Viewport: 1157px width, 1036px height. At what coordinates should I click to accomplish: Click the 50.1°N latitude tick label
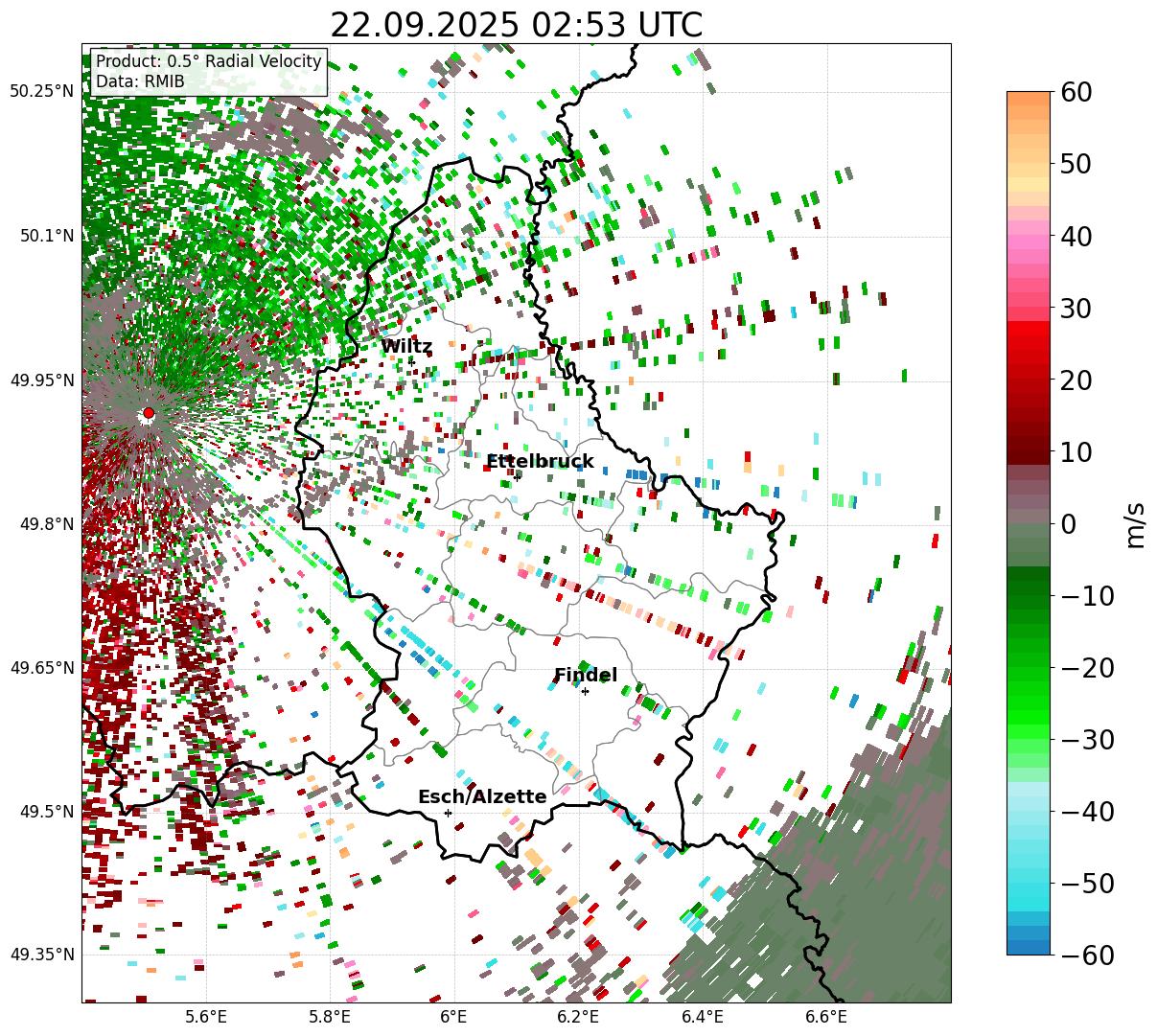click(x=46, y=236)
